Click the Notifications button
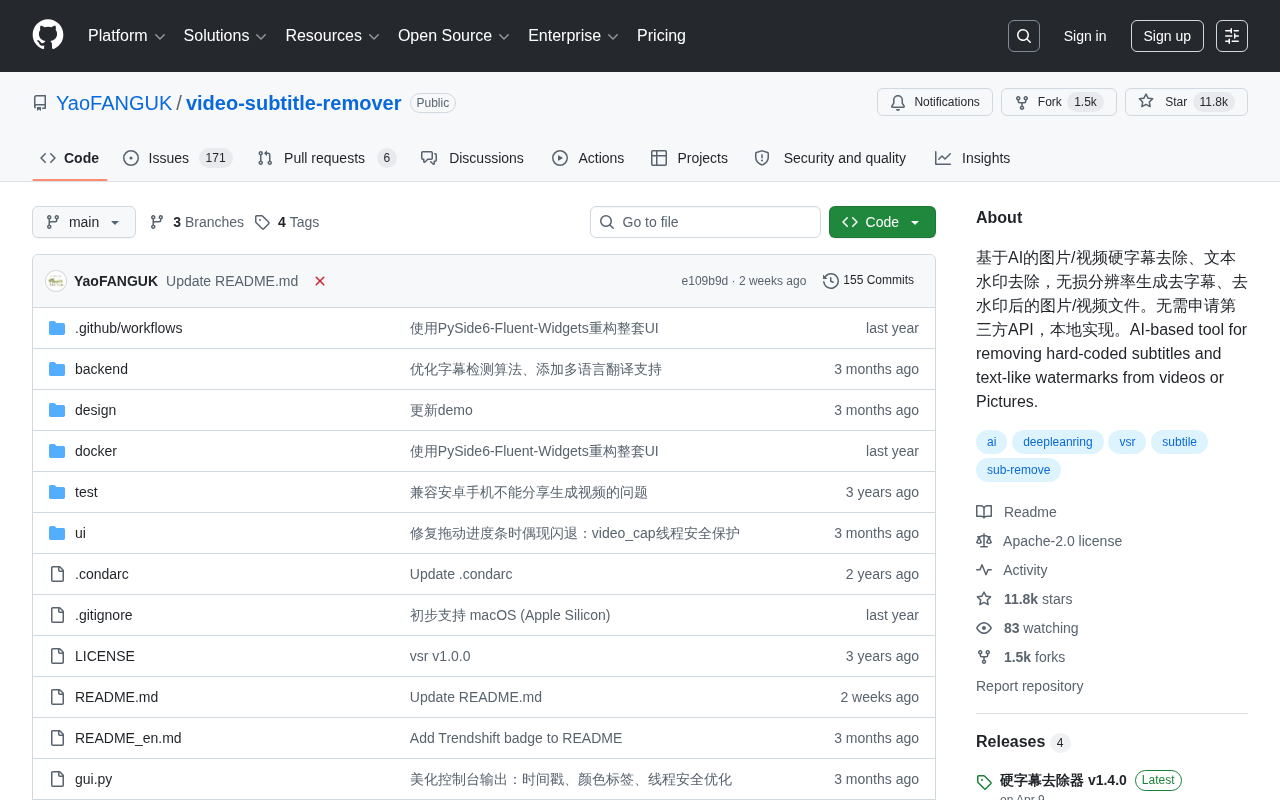Image resolution: width=1280 pixels, height=800 pixels. [x=935, y=102]
